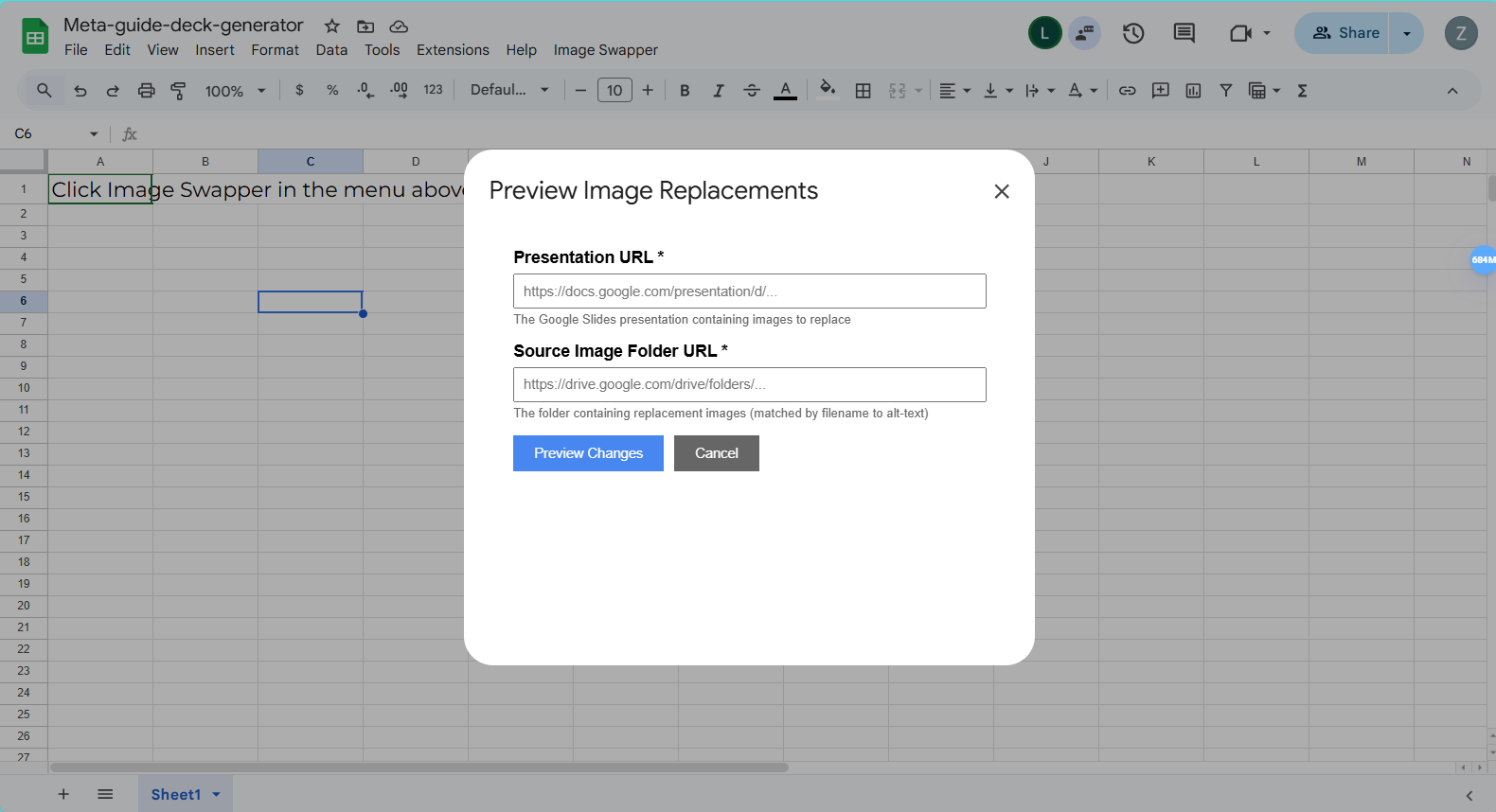This screenshot has width=1496, height=812.
Task: Open the Extensions menu
Action: coord(453,50)
